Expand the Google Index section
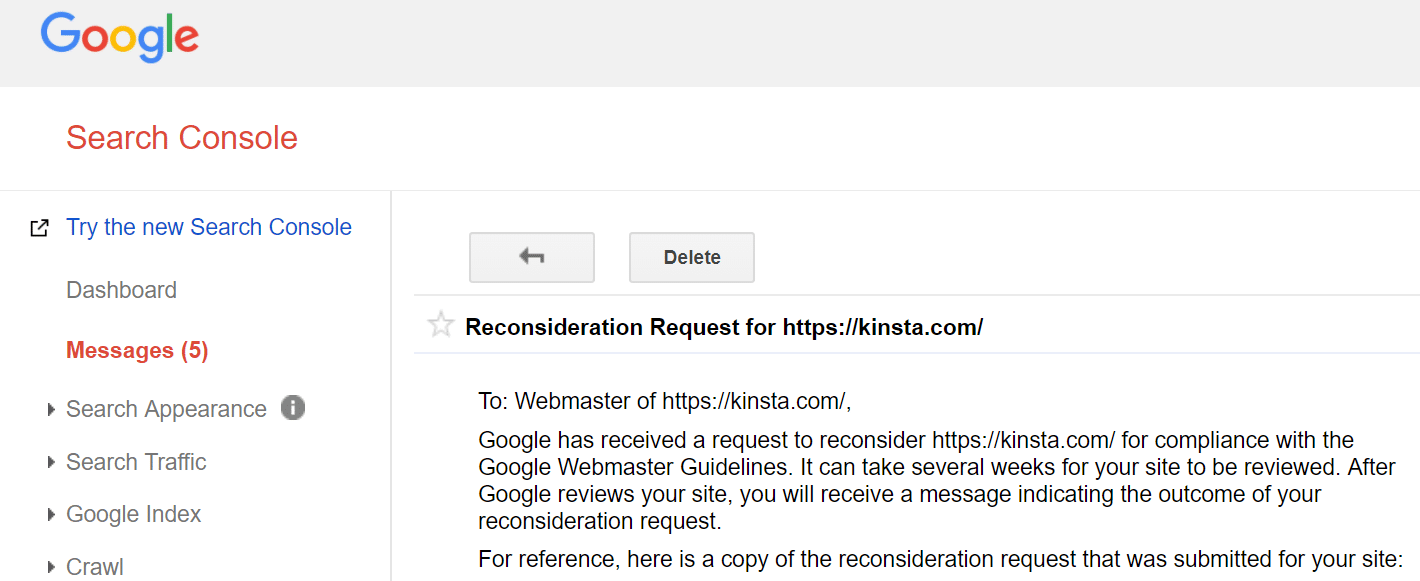1420x581 pixels. click(51, 514)
